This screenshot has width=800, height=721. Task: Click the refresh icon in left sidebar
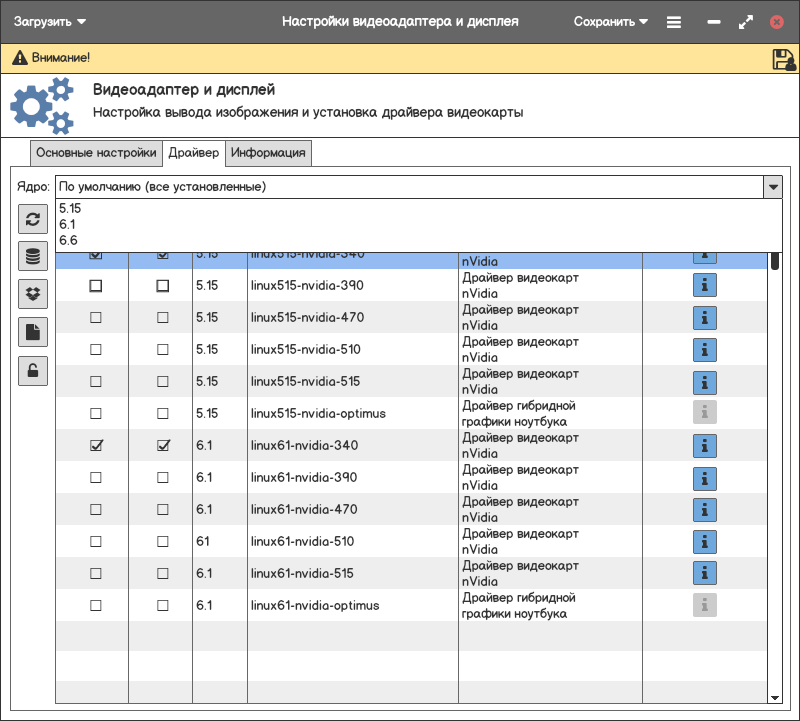33,219
